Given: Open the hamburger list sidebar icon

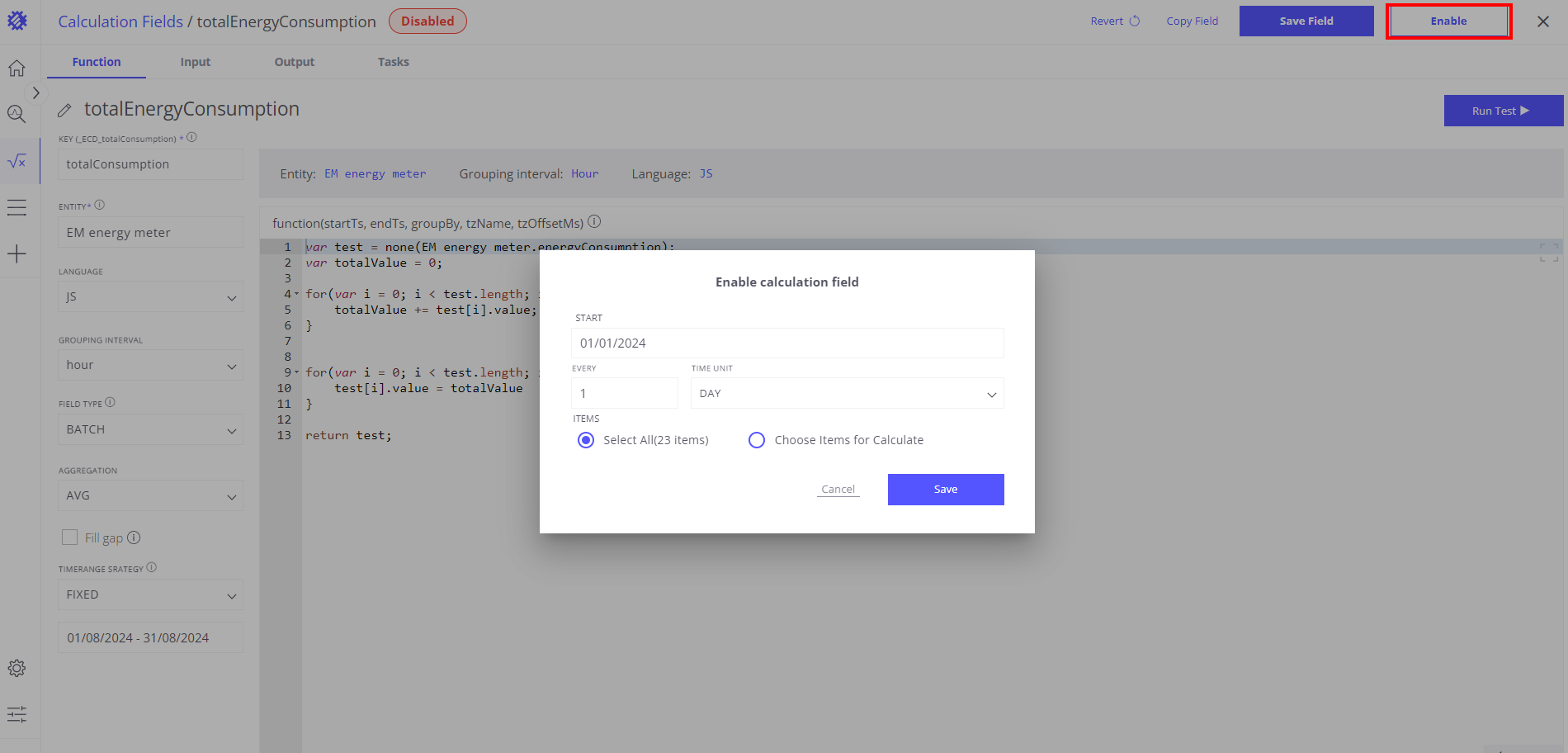Looking at the screenshot, I should pyautogui.click(x=17, y=207).
